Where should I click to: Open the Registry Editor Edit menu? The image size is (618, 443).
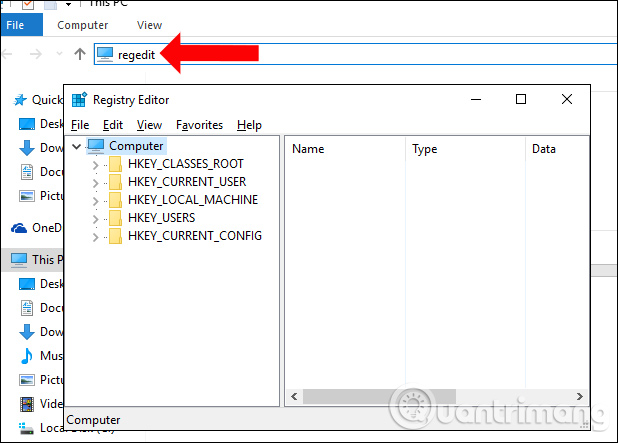(x=113, y=125)
